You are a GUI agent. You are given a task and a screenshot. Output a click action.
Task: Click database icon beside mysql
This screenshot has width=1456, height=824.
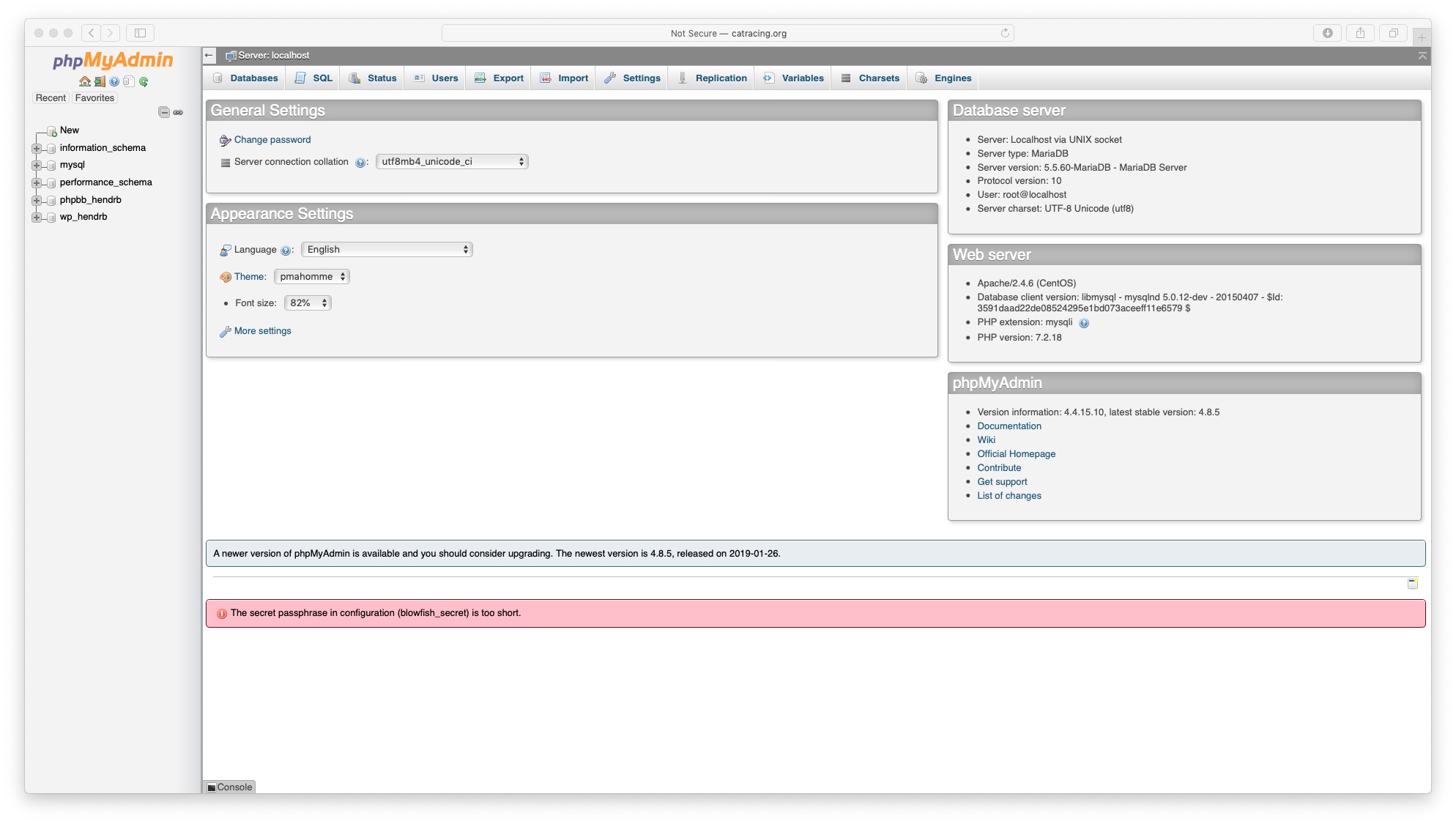coord(51,166)
